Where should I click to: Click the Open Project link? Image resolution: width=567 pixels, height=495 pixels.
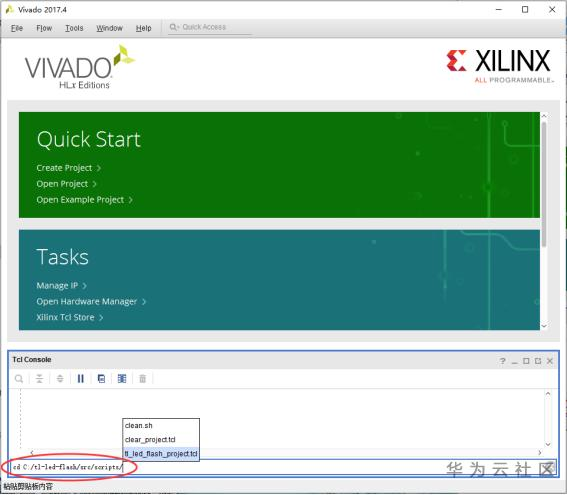[x=66, y=184]
